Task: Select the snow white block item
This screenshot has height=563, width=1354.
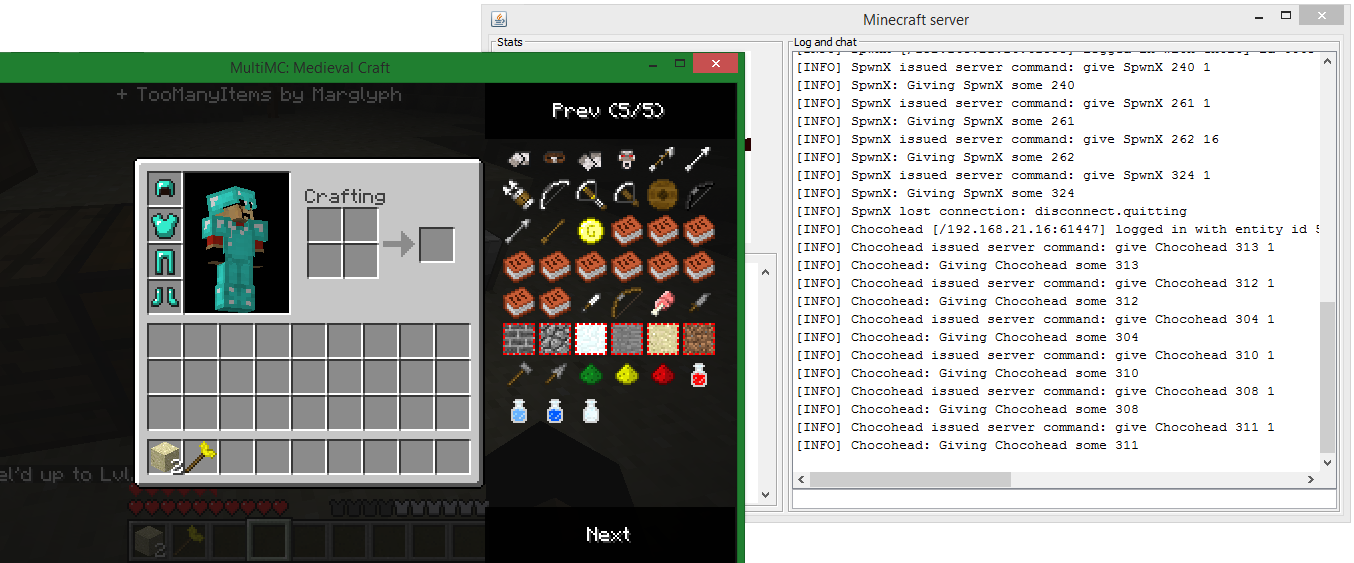Action: point(591,339)
